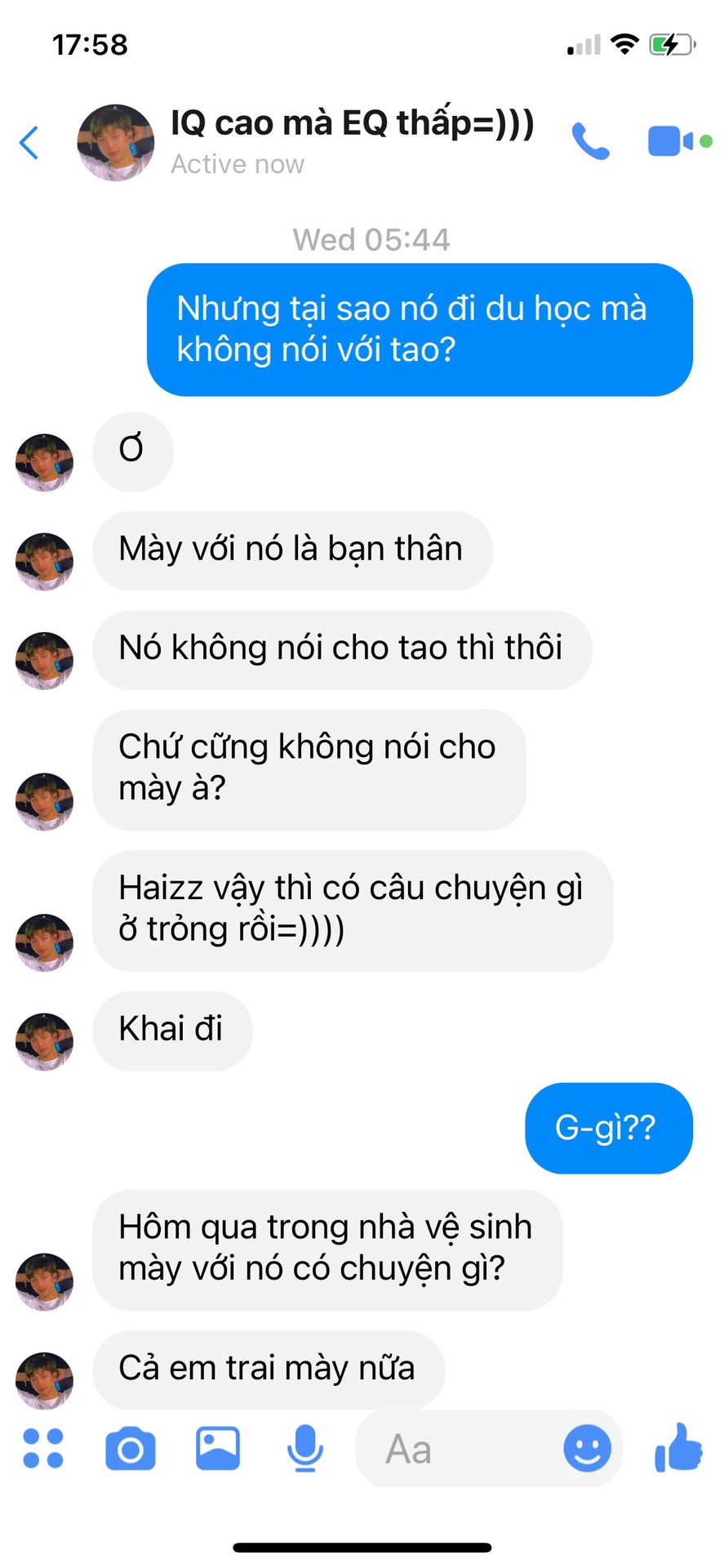Screen dimensions: 724x1568
Task: Open contact profile via header avatar
Action: tap(116, 142)
